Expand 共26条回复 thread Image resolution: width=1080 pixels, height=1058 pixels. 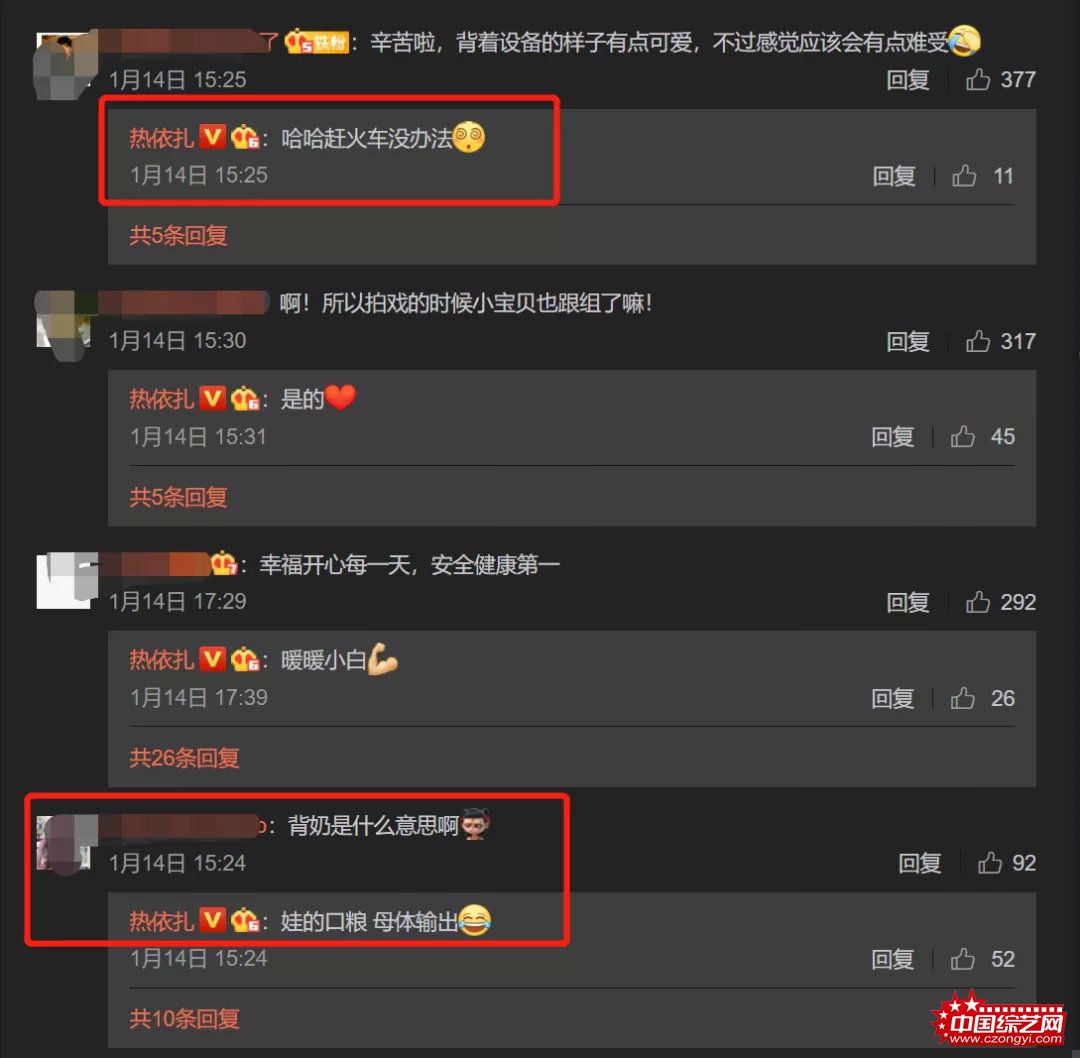(185, 758)
